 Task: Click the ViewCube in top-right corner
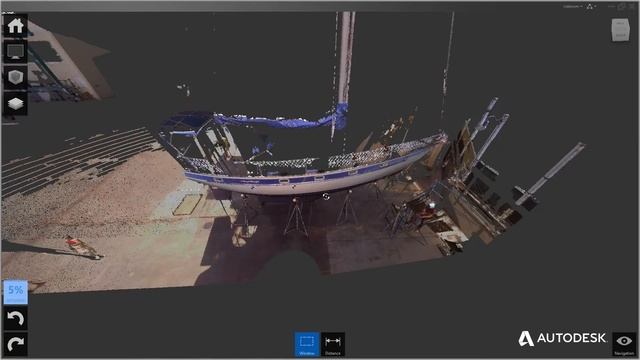click(x=620, y=30)
